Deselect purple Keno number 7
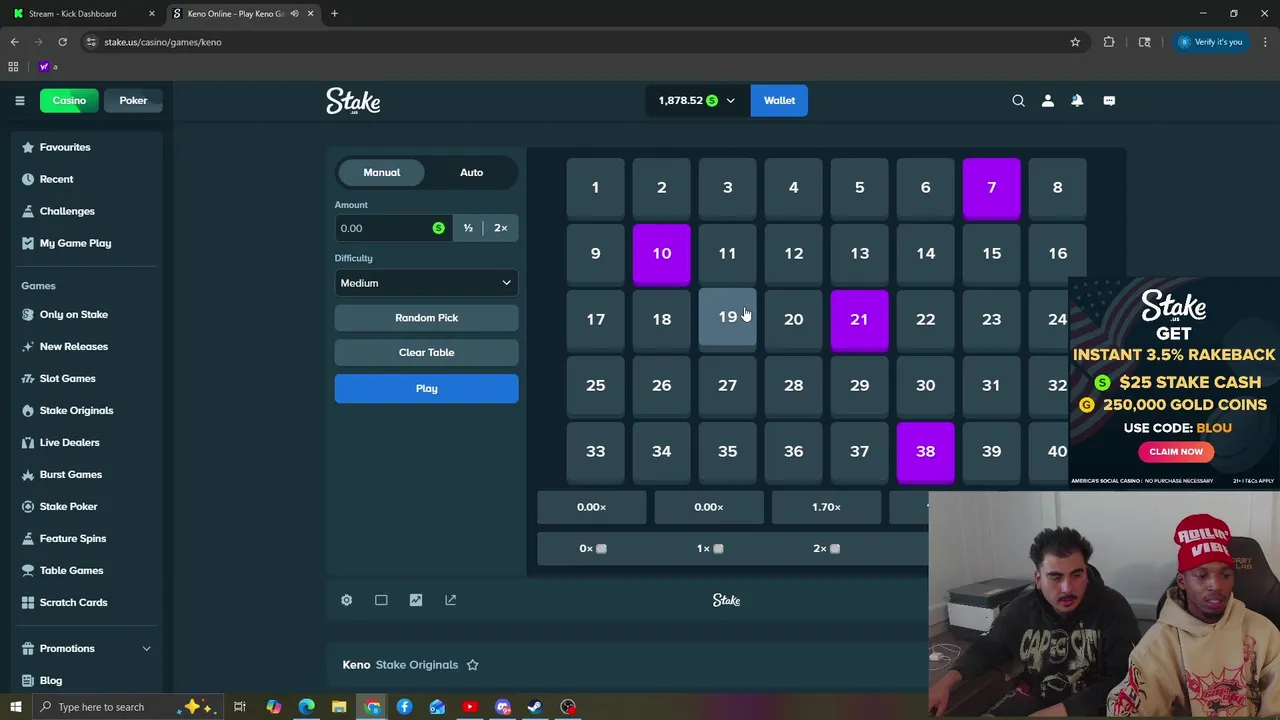Image resolution: width=1280 pixels, height=720 pixels. pyautogui.click(x=991, y=187)
